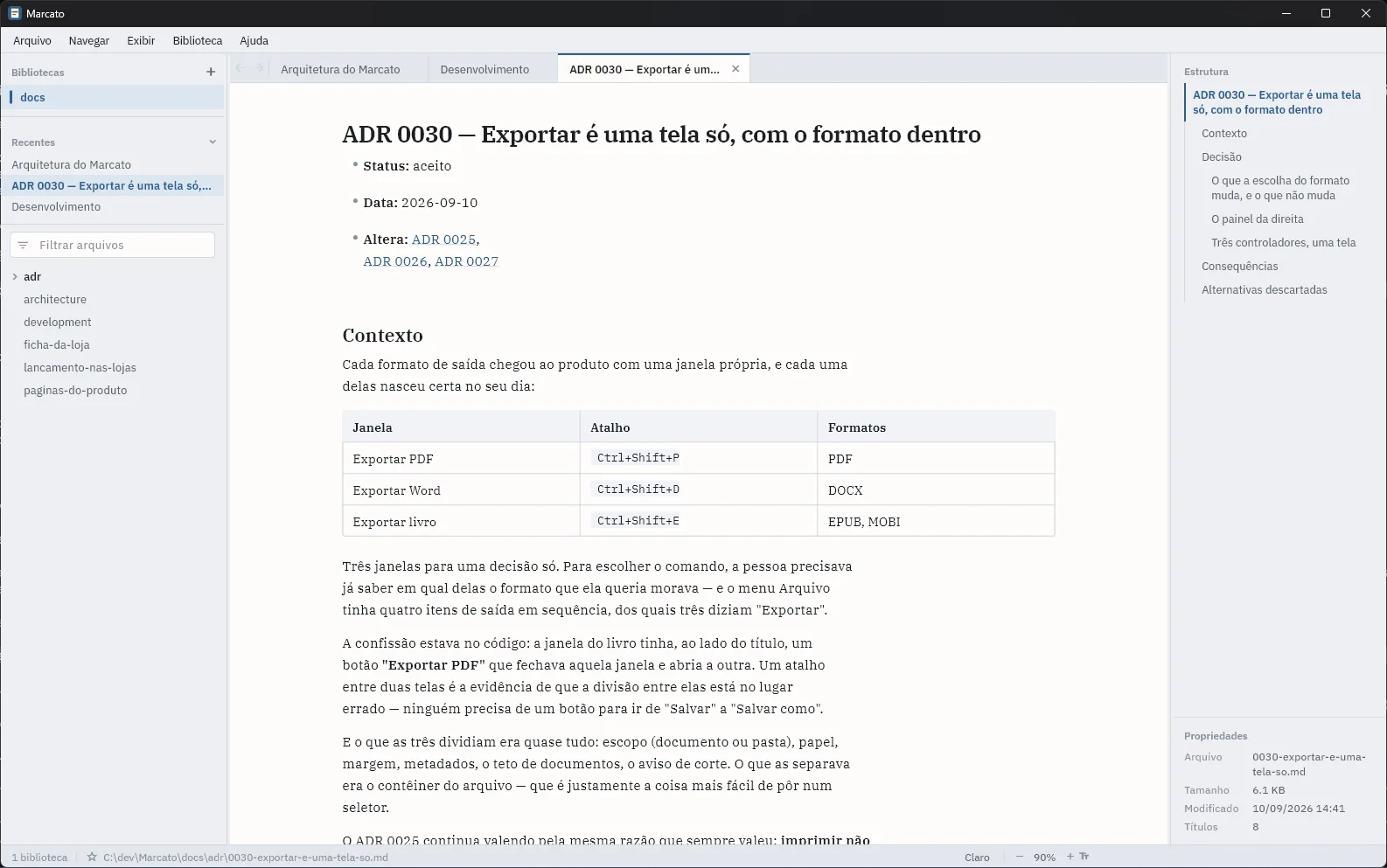Viewport: 1387px width, 868px height.
Task: Click '1 biblioteca' in the status bar
Action: tap(39, 858)
